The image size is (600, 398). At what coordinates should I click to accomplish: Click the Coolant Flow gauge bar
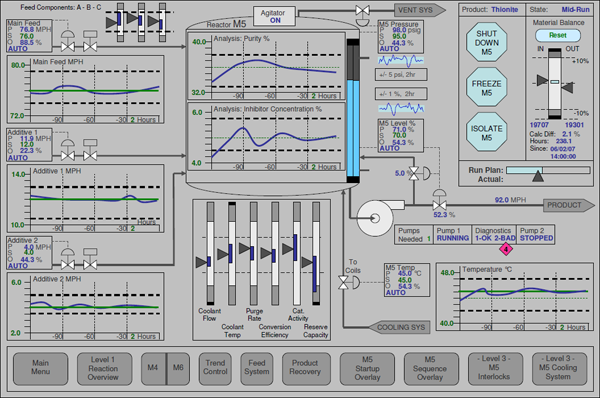[x=210, y=253]
